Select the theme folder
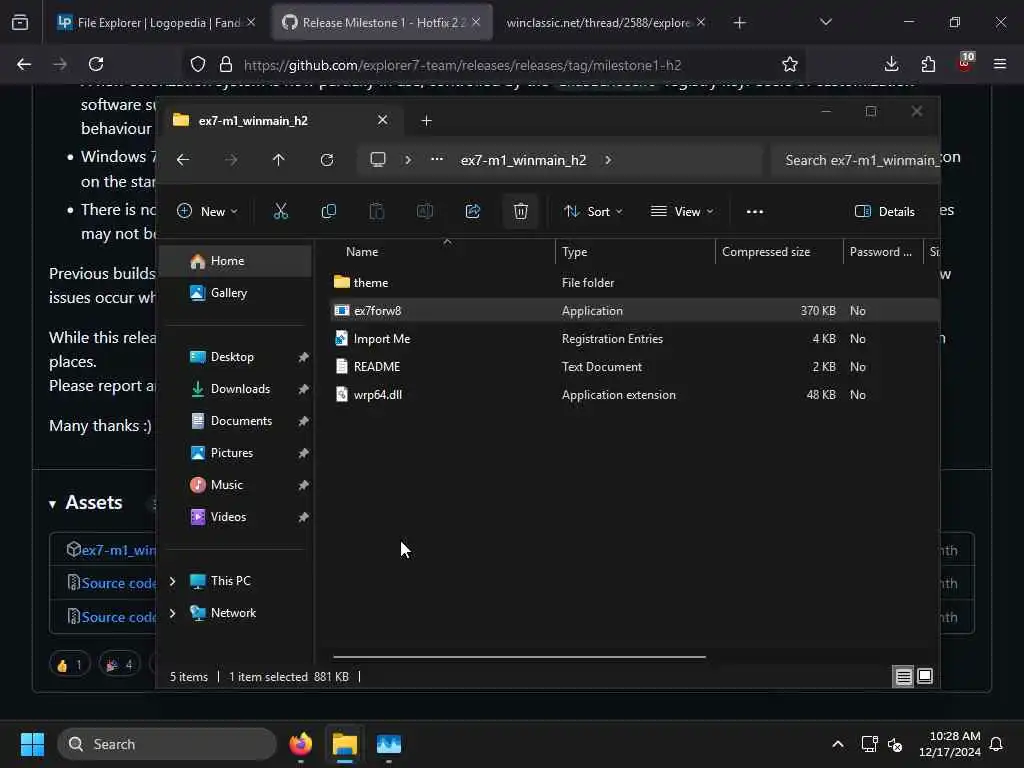The height and width of the screenshot is (768, 1024). point(633,282)
